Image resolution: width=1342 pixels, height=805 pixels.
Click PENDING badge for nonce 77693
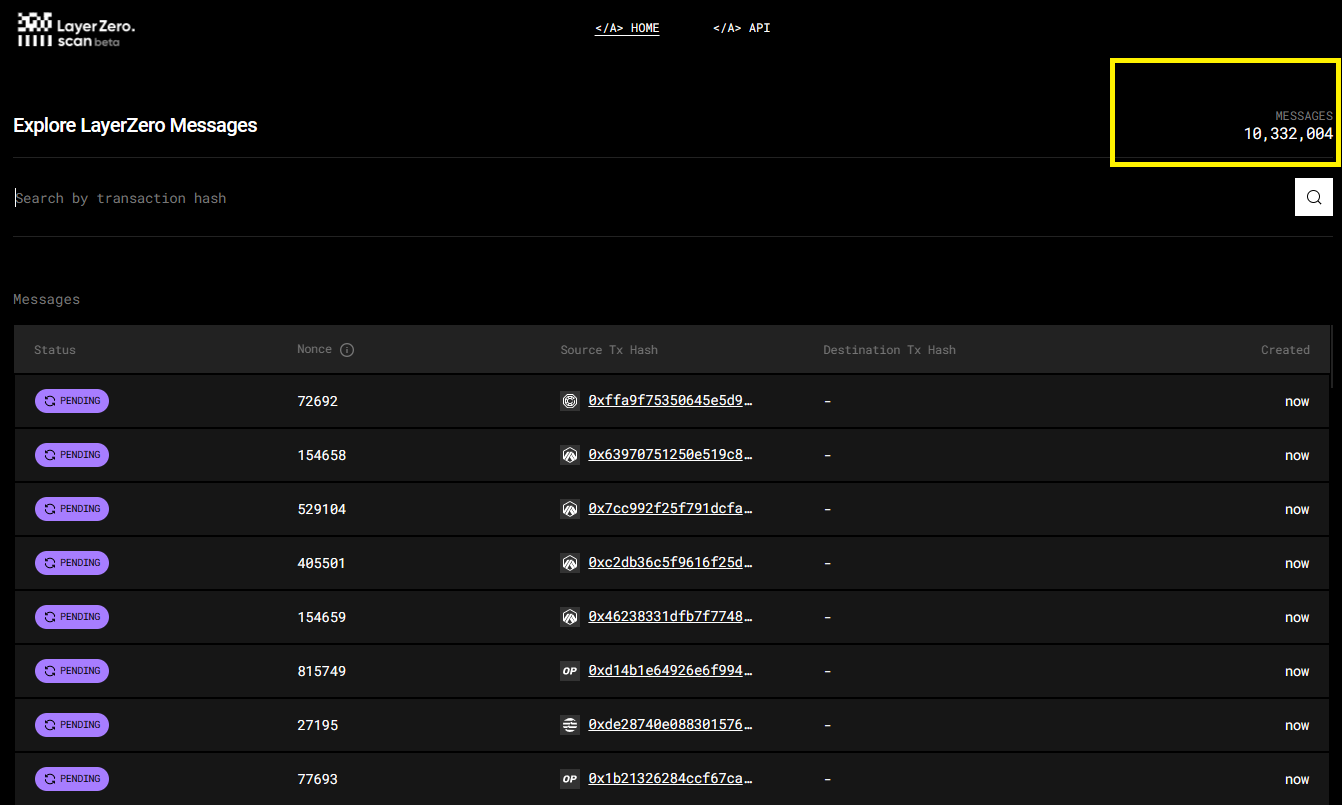(x=72, y=779)
